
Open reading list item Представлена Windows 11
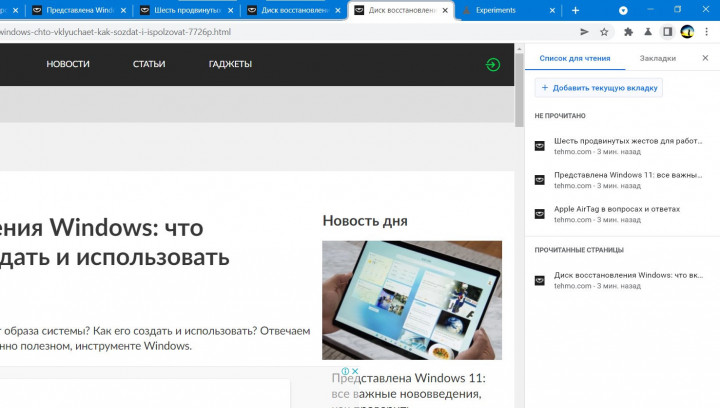[x=622, y=180]
